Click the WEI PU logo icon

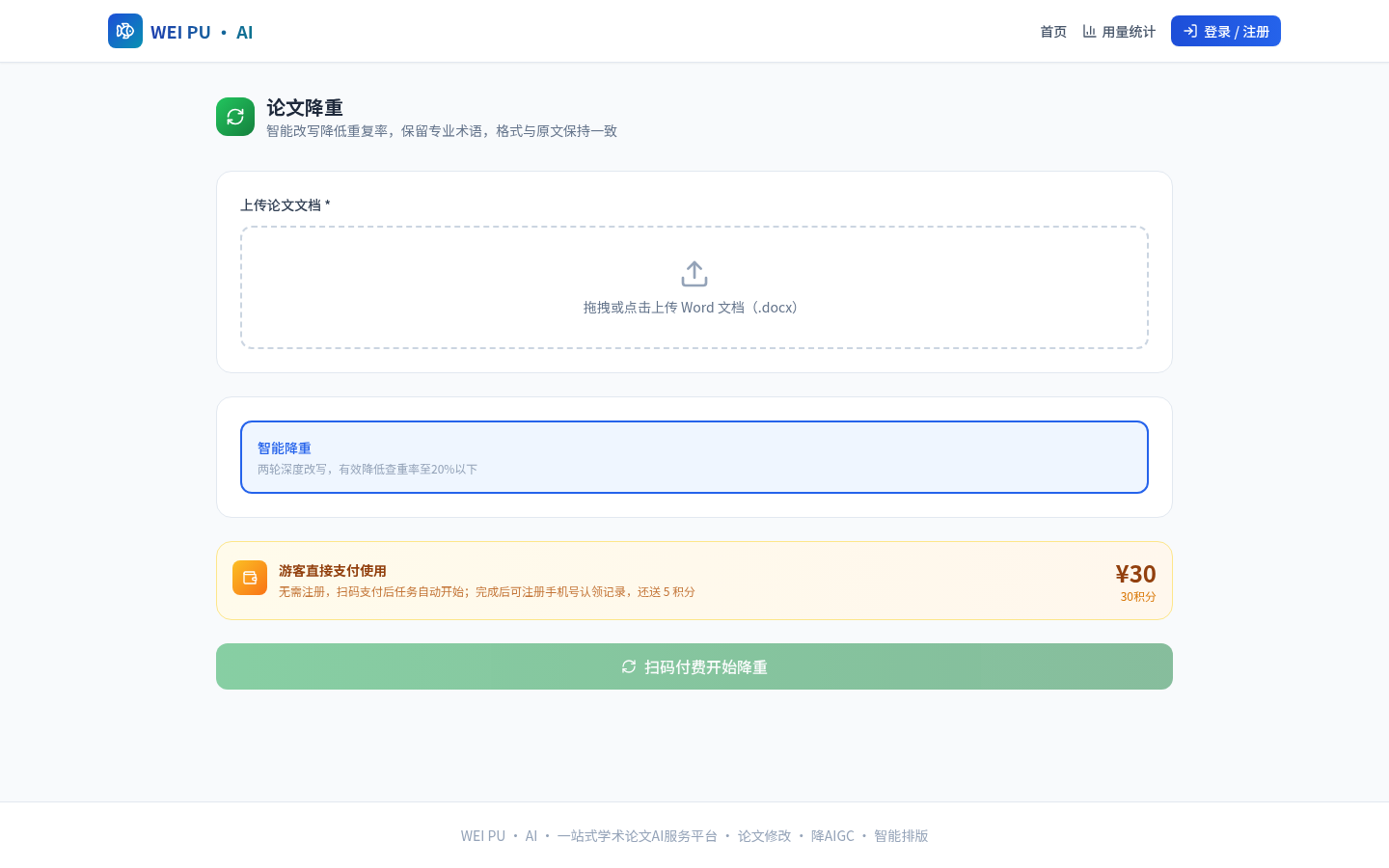pyautogui.click(x=125, y=31)
